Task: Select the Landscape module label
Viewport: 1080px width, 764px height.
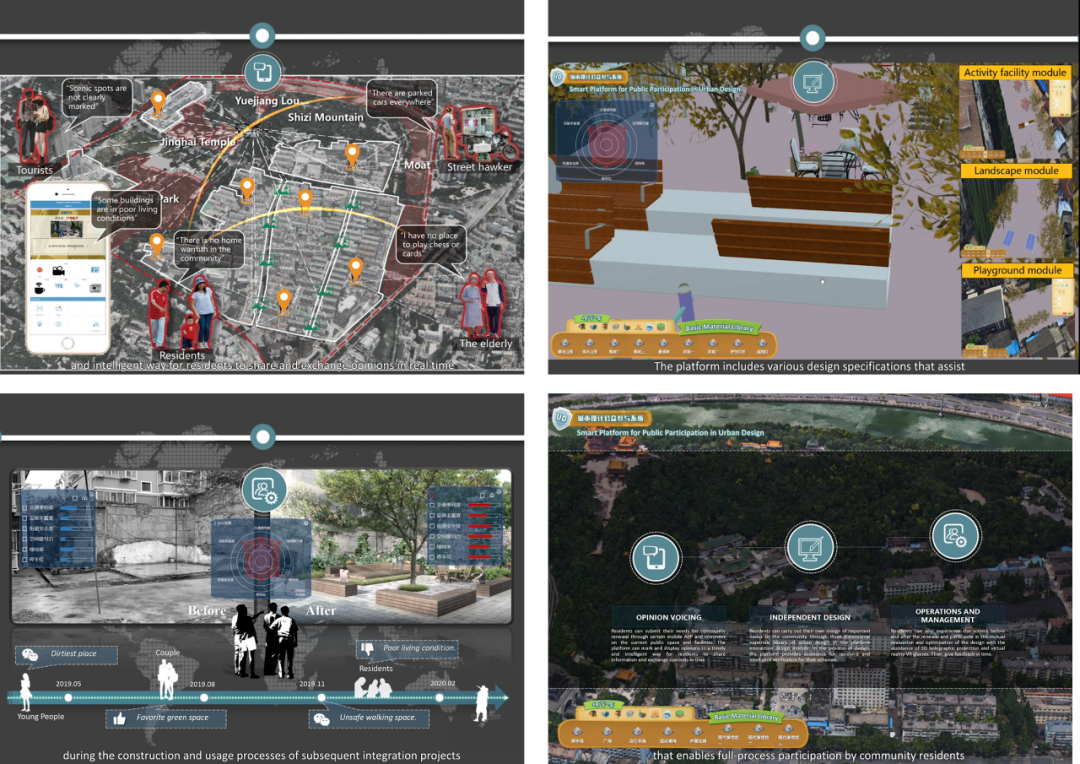Action: click(x=1014, y=171)
